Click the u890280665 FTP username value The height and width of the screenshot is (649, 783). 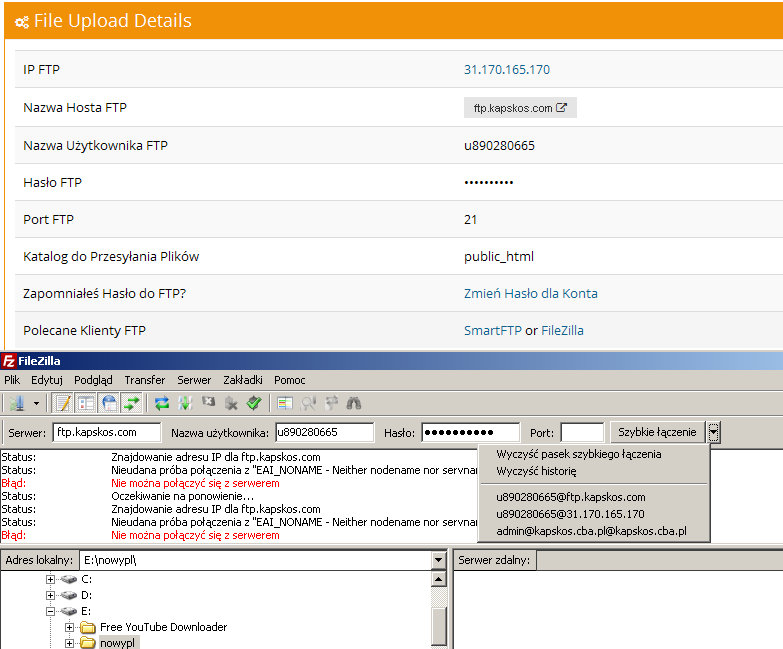[x=499, y=145]
